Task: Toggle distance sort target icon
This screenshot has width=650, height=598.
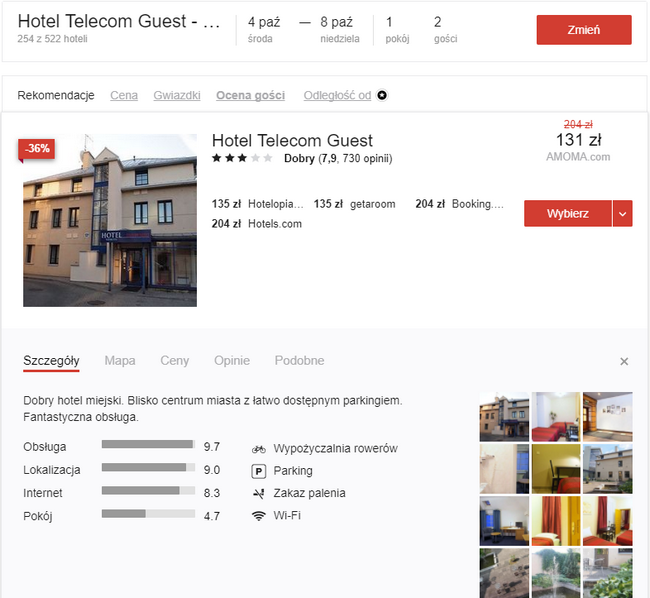Action: (x=381, y=96)
